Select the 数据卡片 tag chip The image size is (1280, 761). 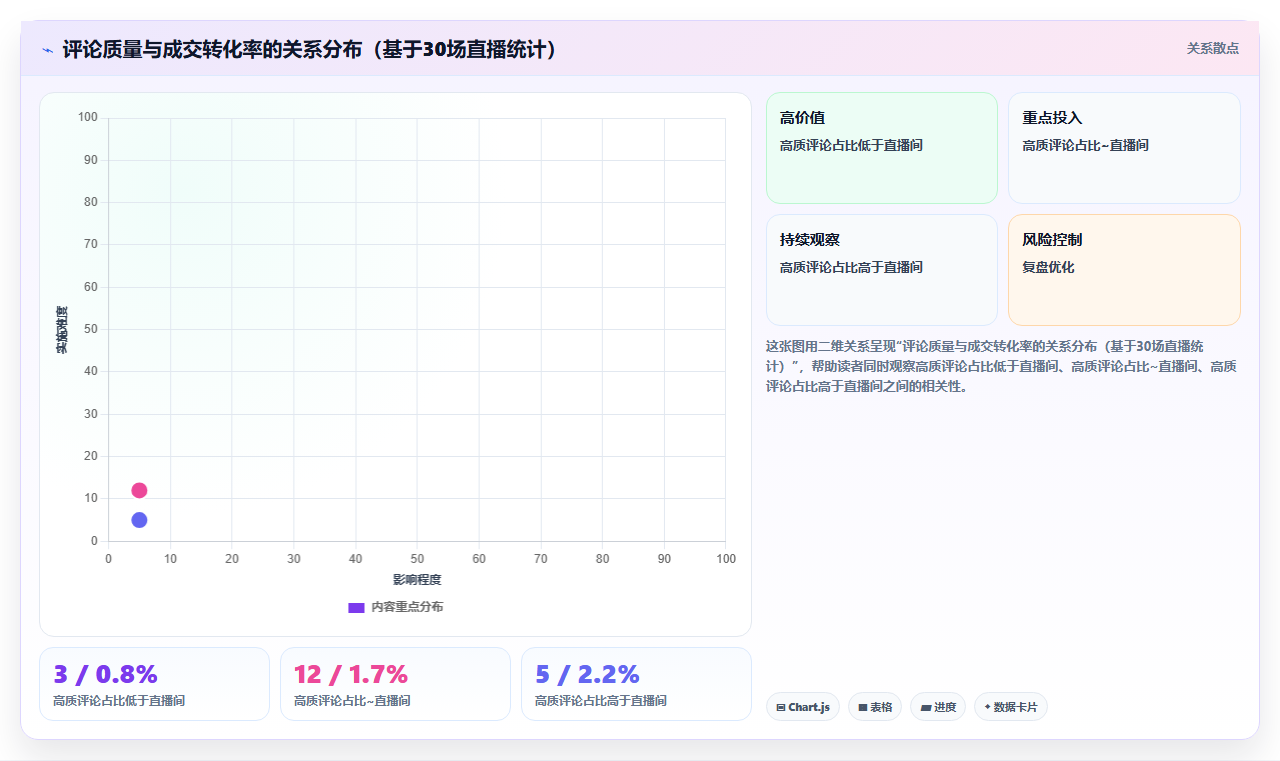[x=1011, y=707]
